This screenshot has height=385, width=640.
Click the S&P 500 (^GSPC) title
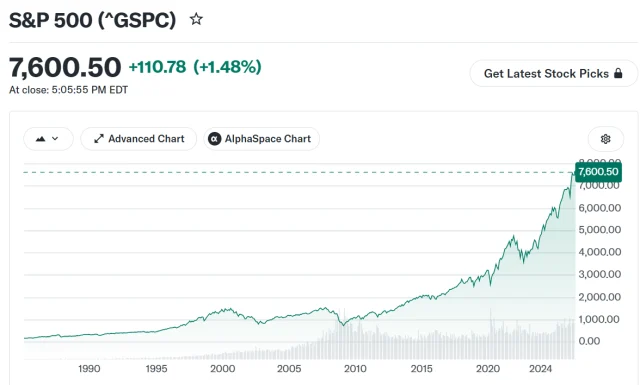tap(93, 20)
